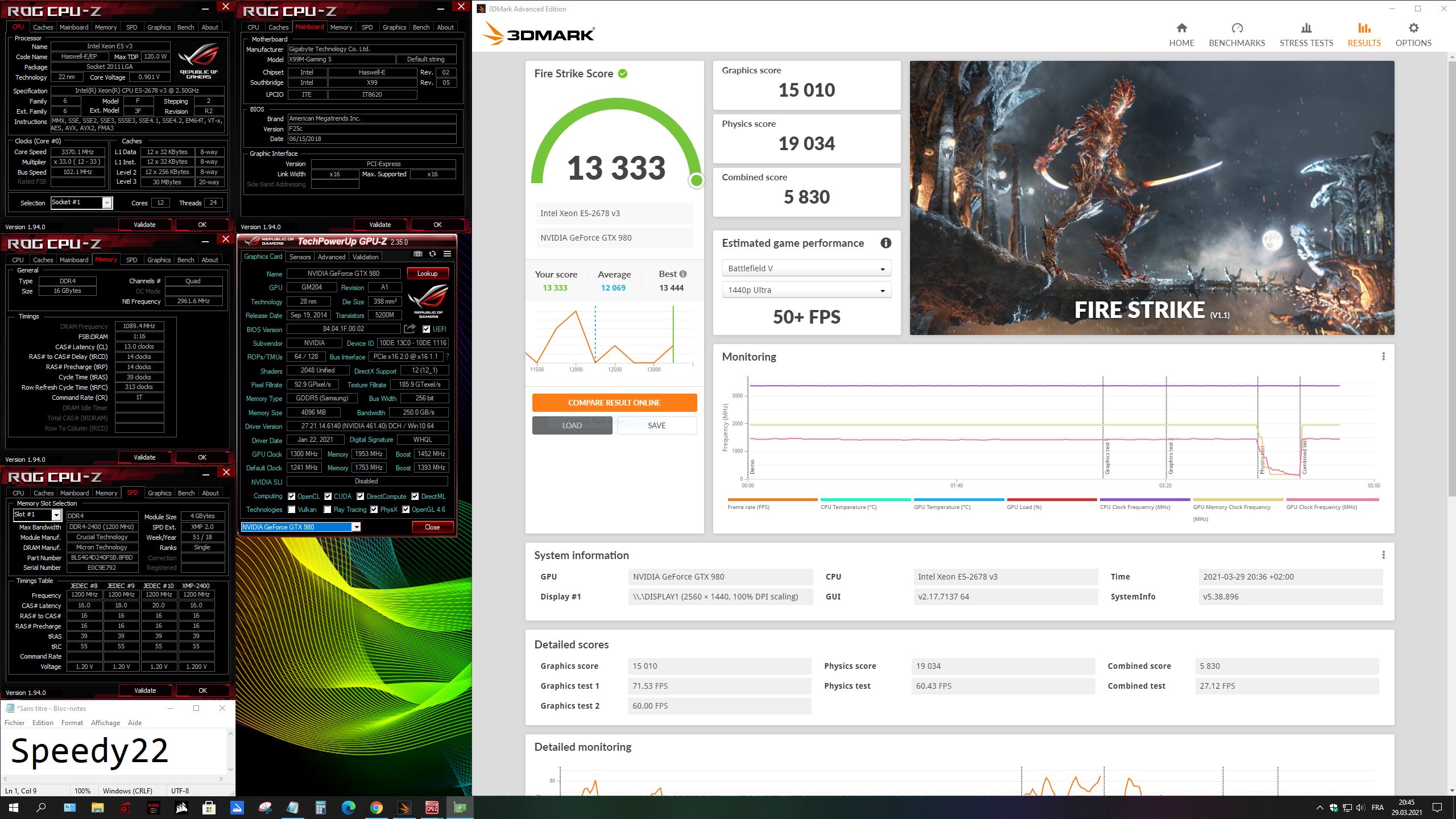Image resolution: width=1456 pixels, height=819 pixels.
Task: Open 3DMark OPTIONS gear
Action: coord(1413,28)
